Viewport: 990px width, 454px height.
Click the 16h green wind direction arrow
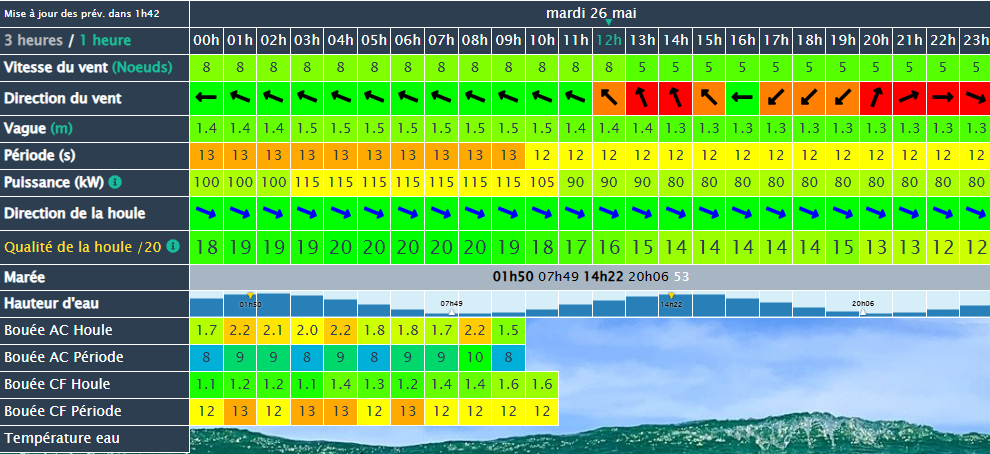tap(742, 98)
